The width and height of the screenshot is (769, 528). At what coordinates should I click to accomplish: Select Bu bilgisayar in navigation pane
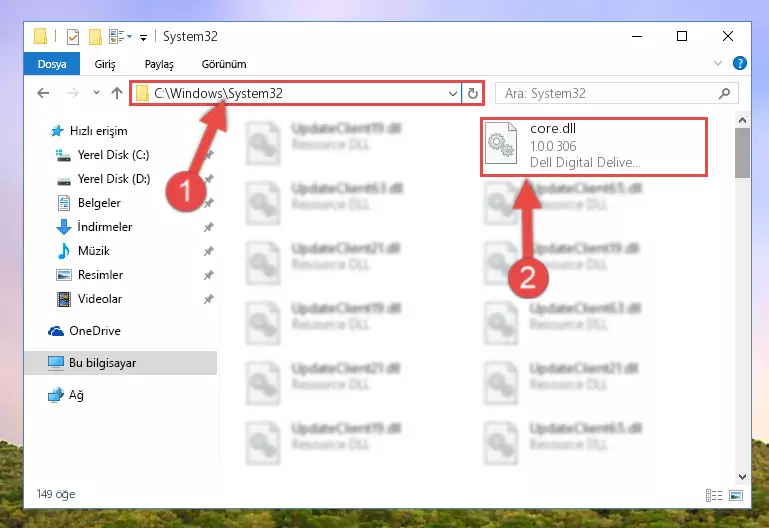121,363
